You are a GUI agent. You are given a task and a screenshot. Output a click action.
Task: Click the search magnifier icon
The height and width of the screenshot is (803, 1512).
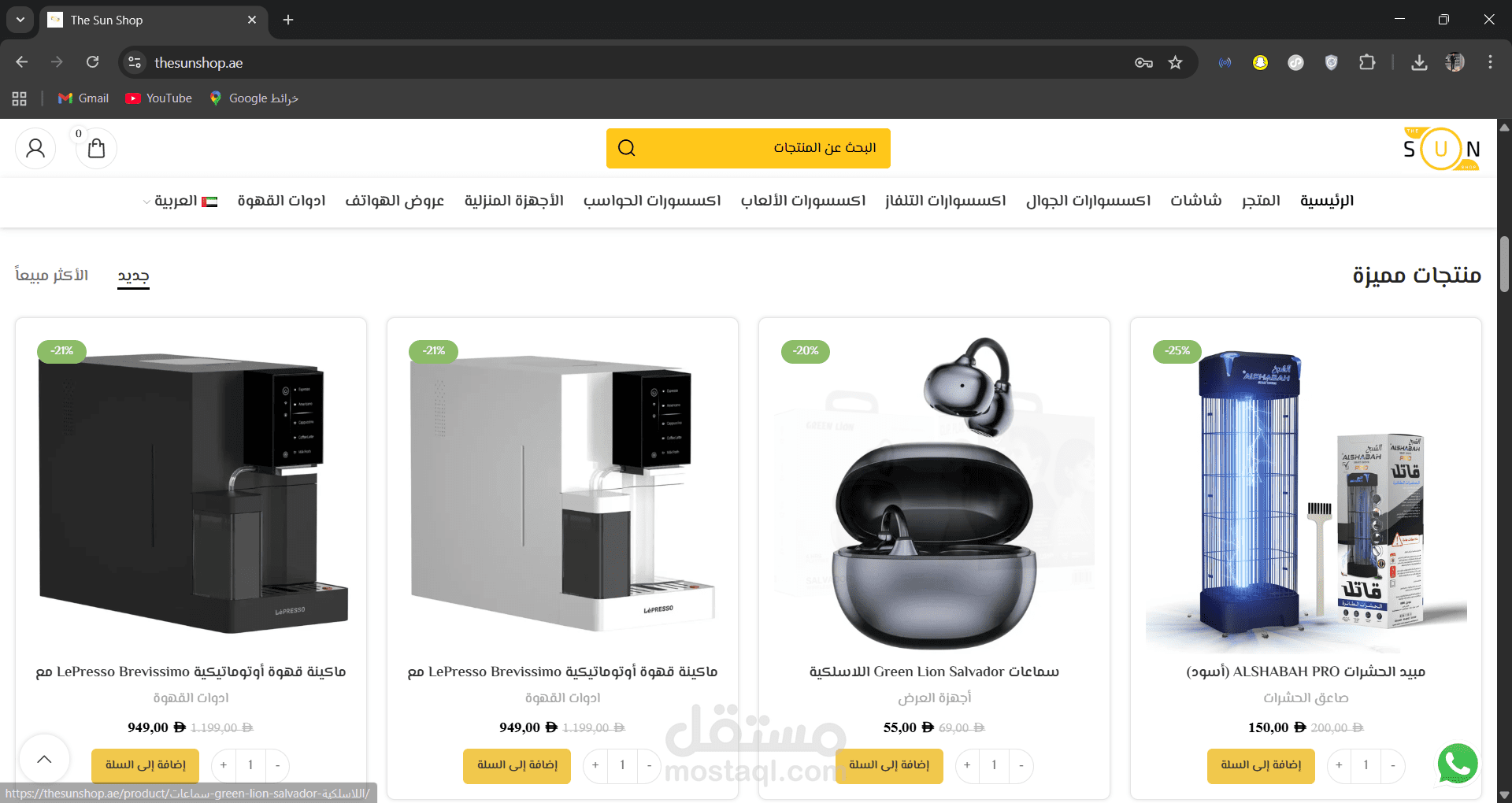(x=627, y=148)
